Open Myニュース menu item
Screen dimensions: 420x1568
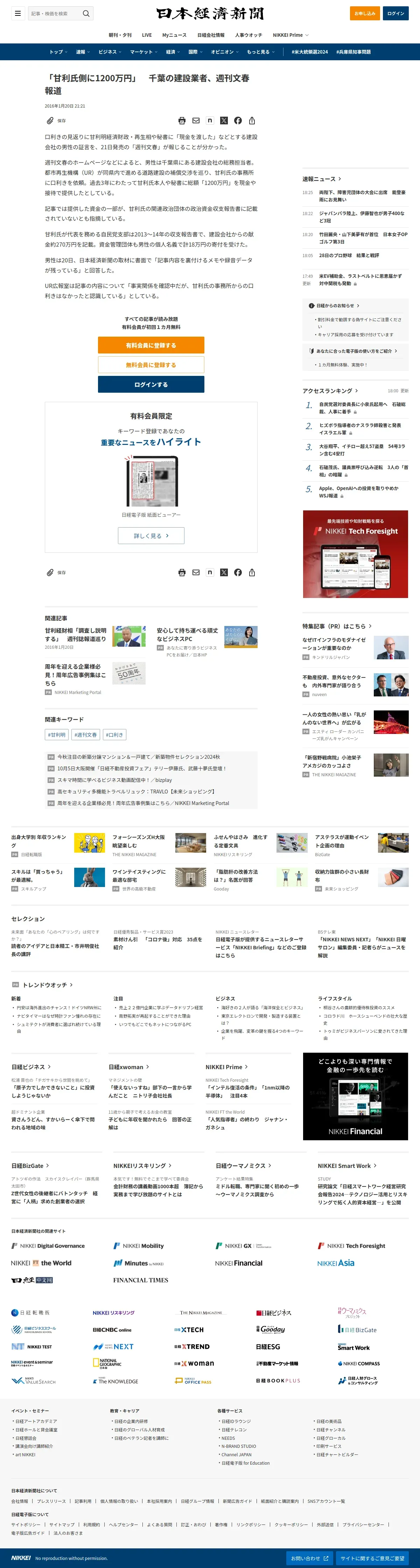(x=174, y=35)
